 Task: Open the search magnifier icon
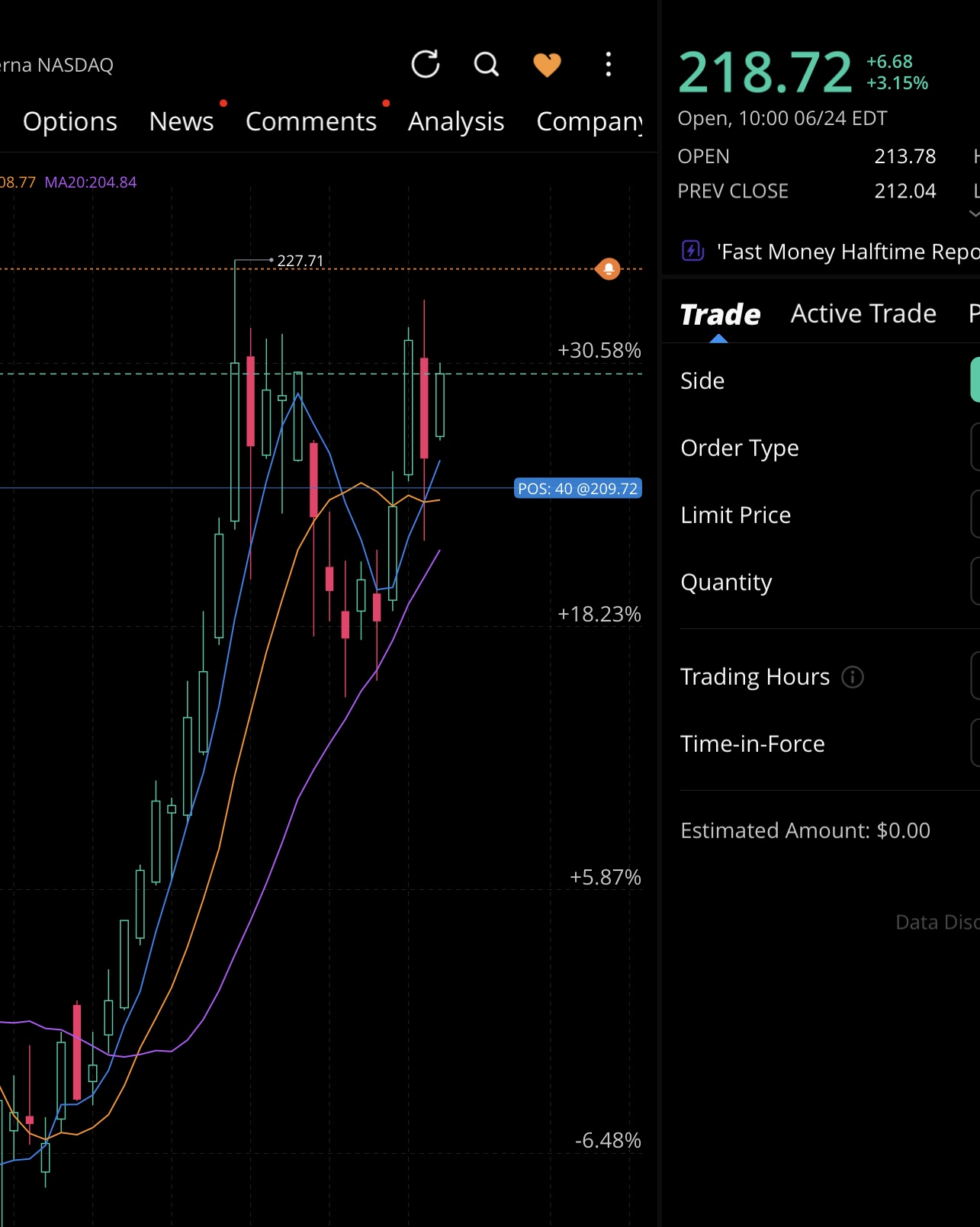pos(486,65)
